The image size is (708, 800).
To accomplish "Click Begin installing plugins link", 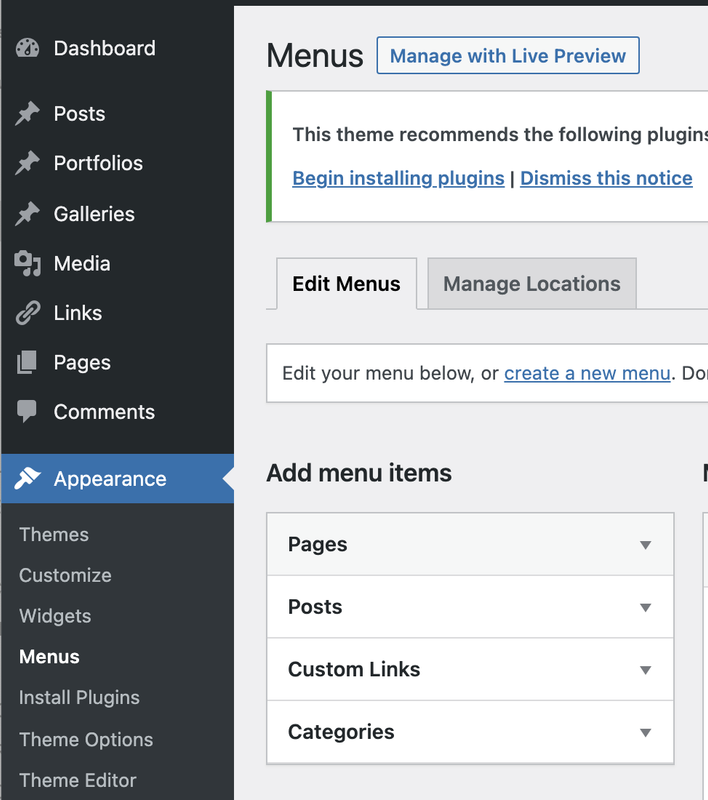I will point(398,178).
